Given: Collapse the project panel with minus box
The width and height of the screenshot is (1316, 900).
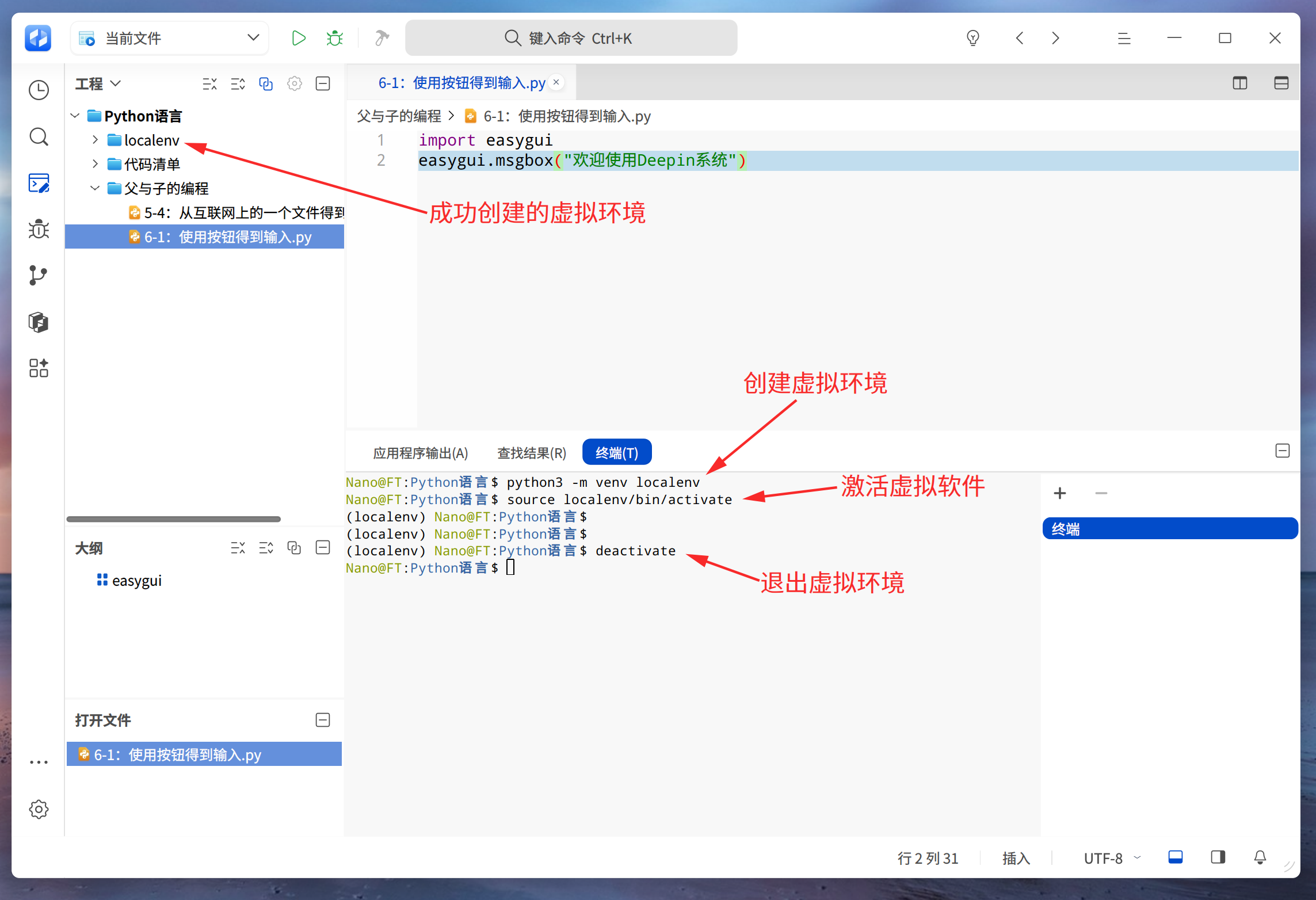Looking at the screenshot, I should click(x=323, y=83).
